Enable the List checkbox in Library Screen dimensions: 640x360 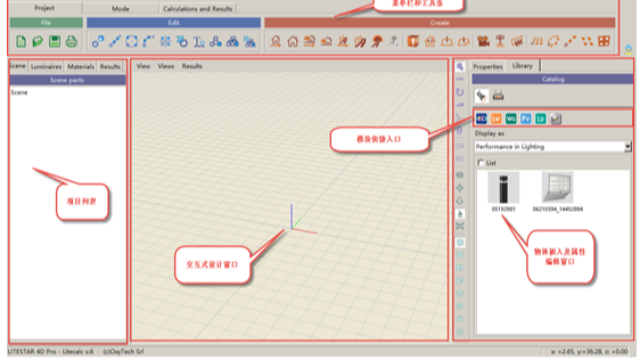click(481, 162)
